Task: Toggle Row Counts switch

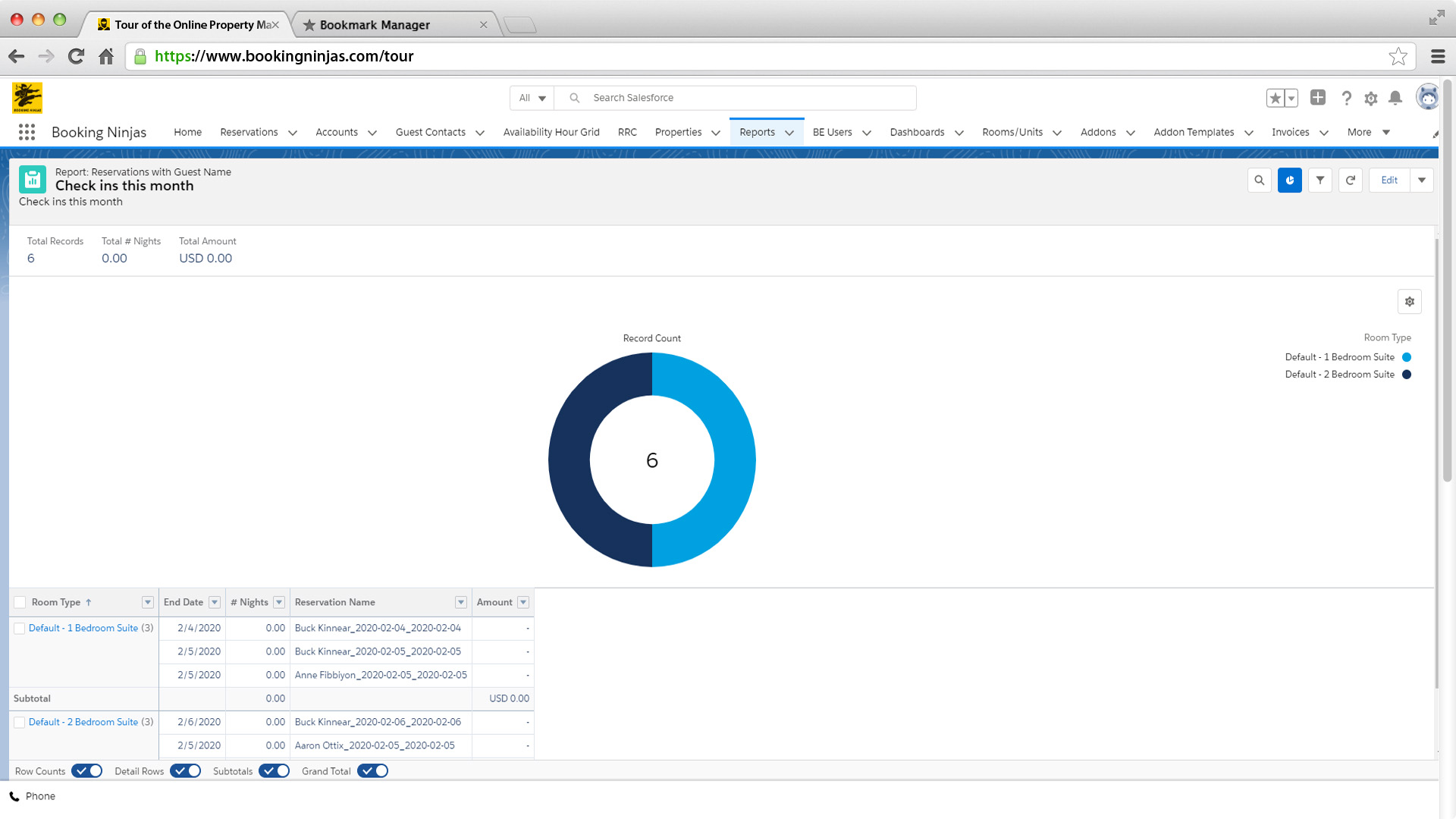Action: [x=87, y=771]
